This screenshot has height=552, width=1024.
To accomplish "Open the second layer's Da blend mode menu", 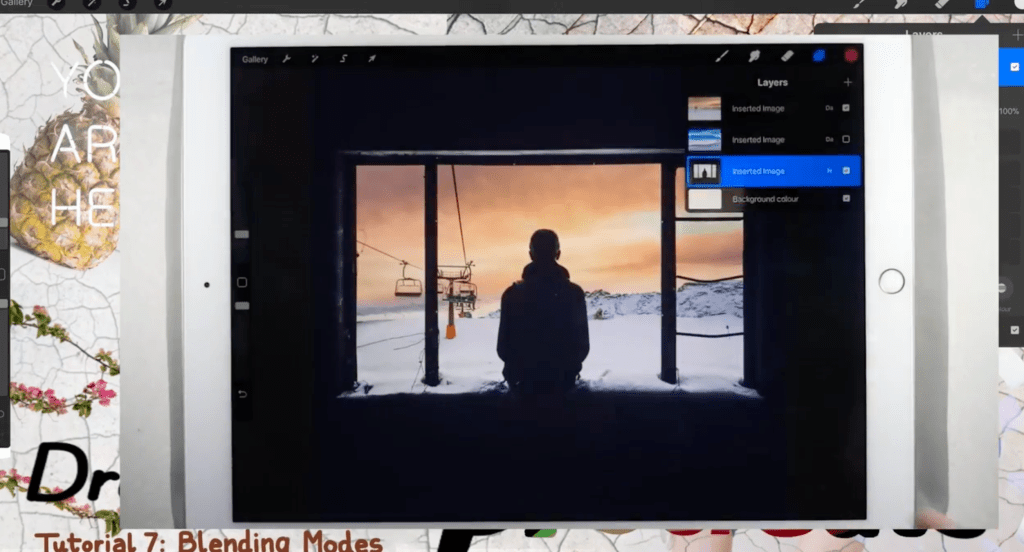I will (829, 139).
